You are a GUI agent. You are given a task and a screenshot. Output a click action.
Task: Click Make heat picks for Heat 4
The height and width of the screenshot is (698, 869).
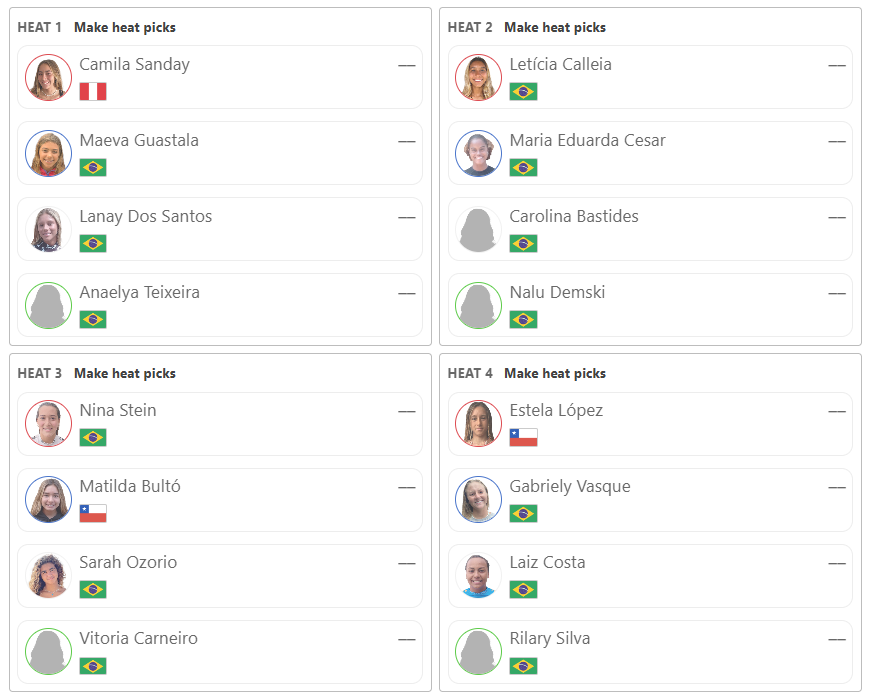click(555, 373)
